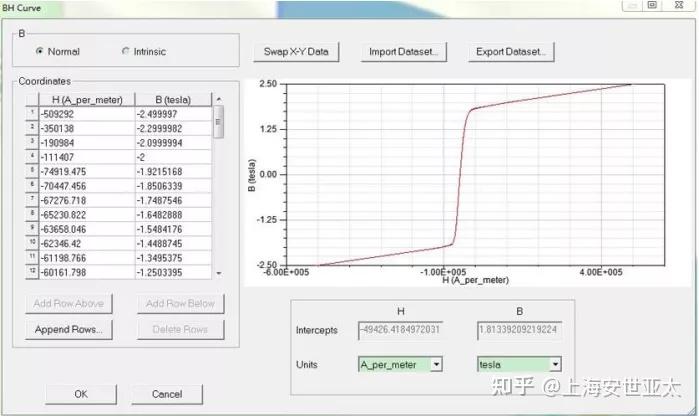Viewport: 699px width, 416px height.
Task: Select the Normal radio button
Action: (40, 52)
